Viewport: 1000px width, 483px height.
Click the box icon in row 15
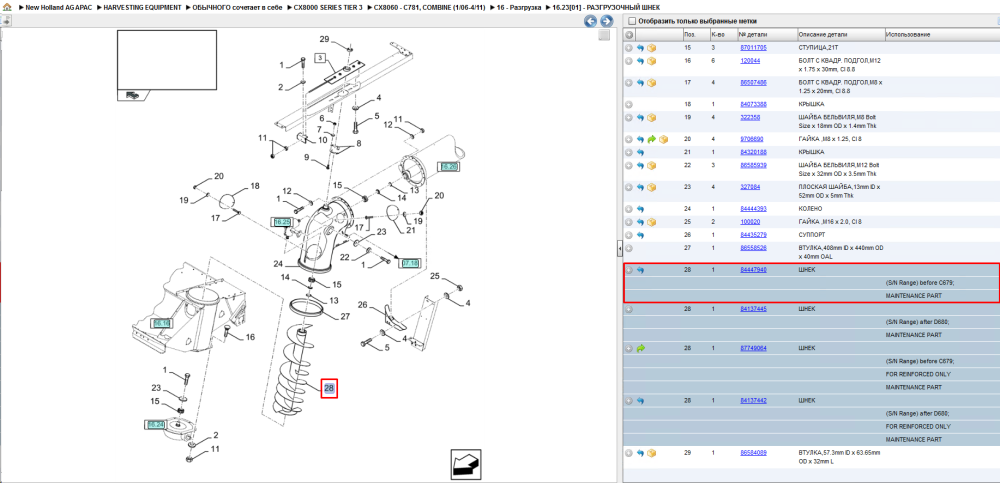click(651, 48)
